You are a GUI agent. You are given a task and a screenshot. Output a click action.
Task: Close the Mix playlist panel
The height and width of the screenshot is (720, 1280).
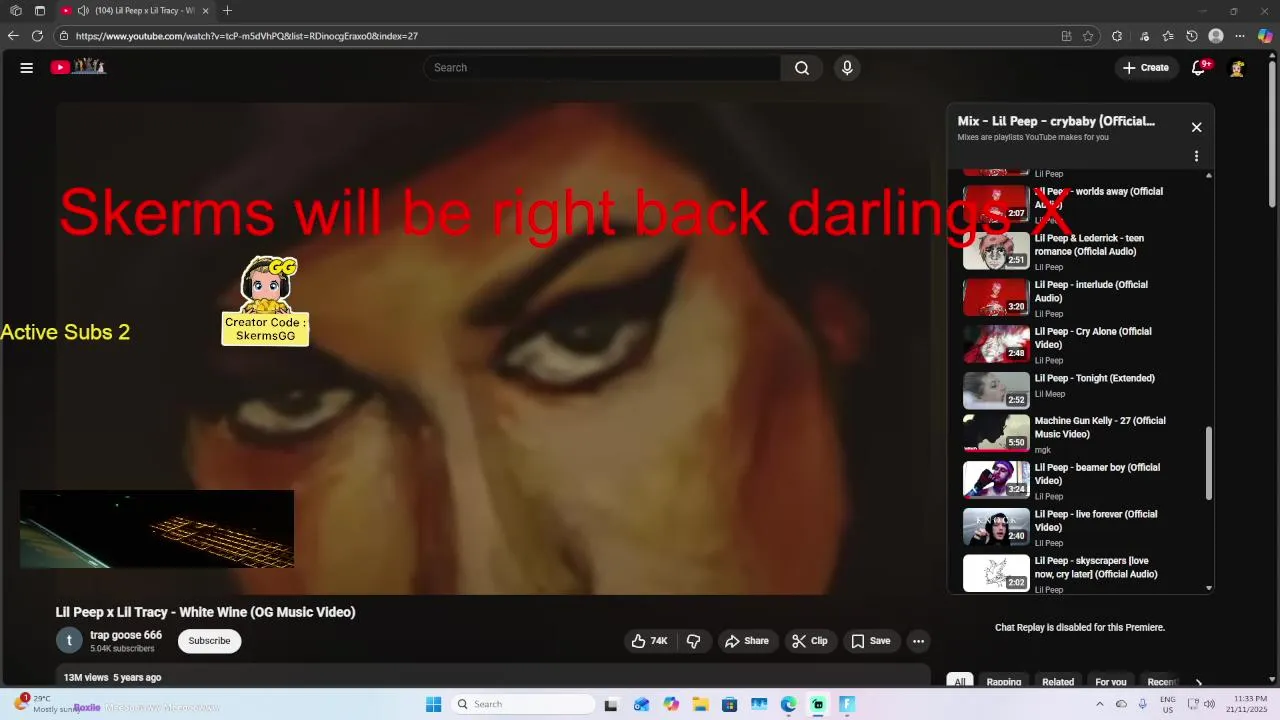1196,127
